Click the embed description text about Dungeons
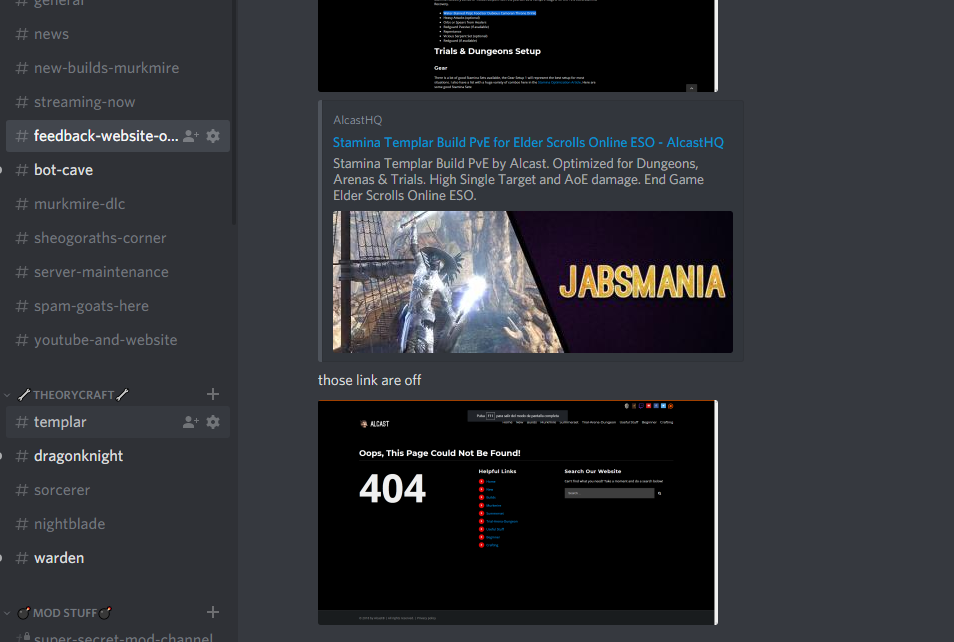 click(518, 180)
